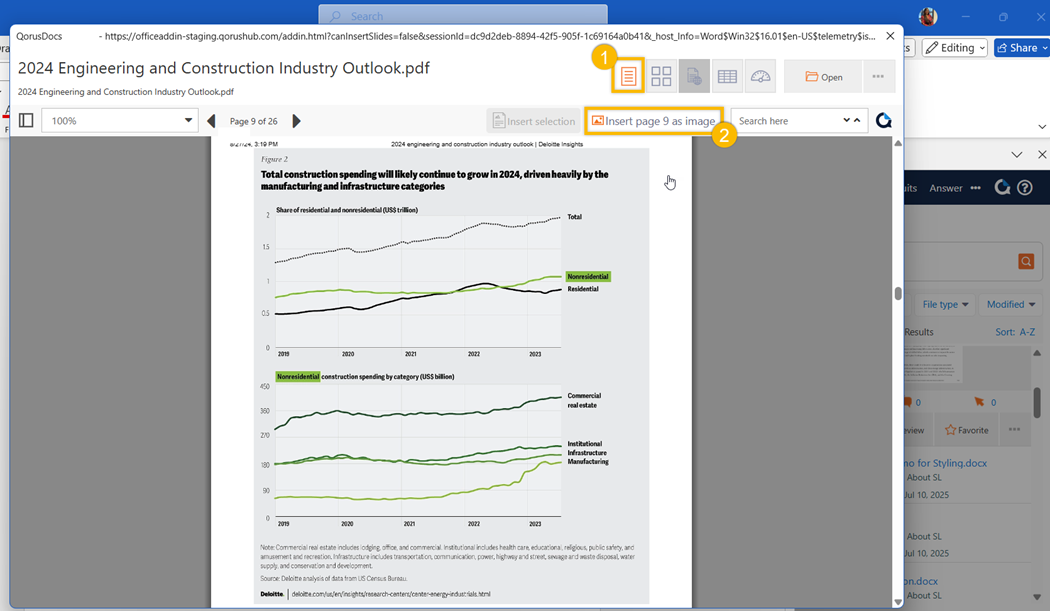This screenshot has height=611, width=1050.
Task: Click the Sort: A-Z link
Action: pos(1015,331)
